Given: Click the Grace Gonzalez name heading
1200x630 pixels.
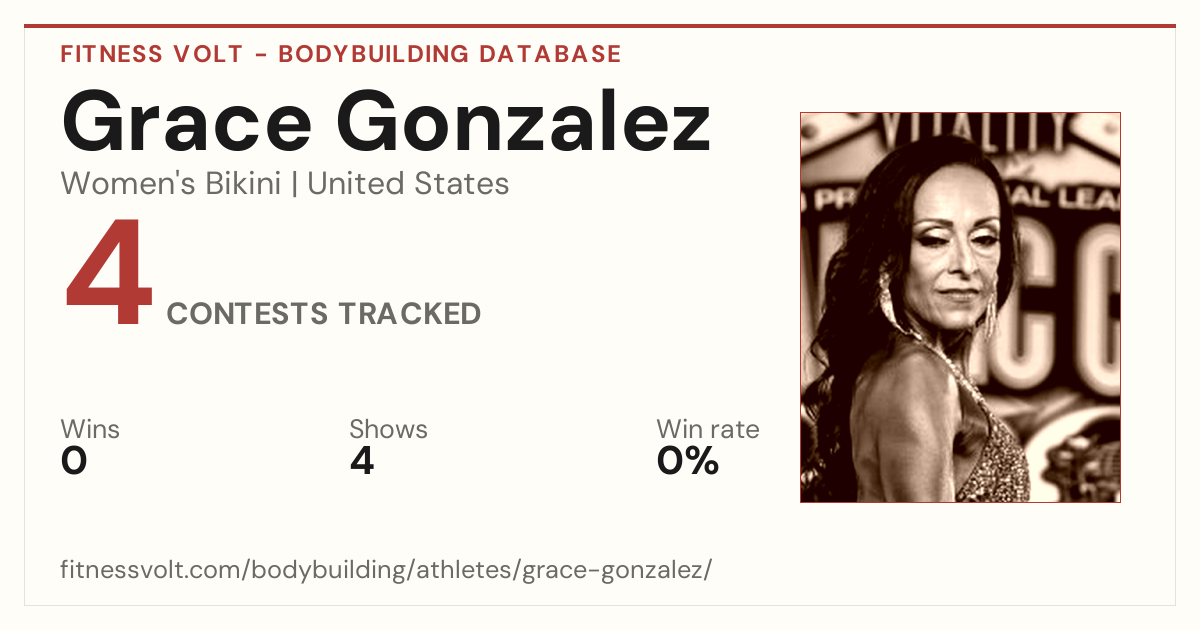Looking at the screenshot, I should coord(386,121).
